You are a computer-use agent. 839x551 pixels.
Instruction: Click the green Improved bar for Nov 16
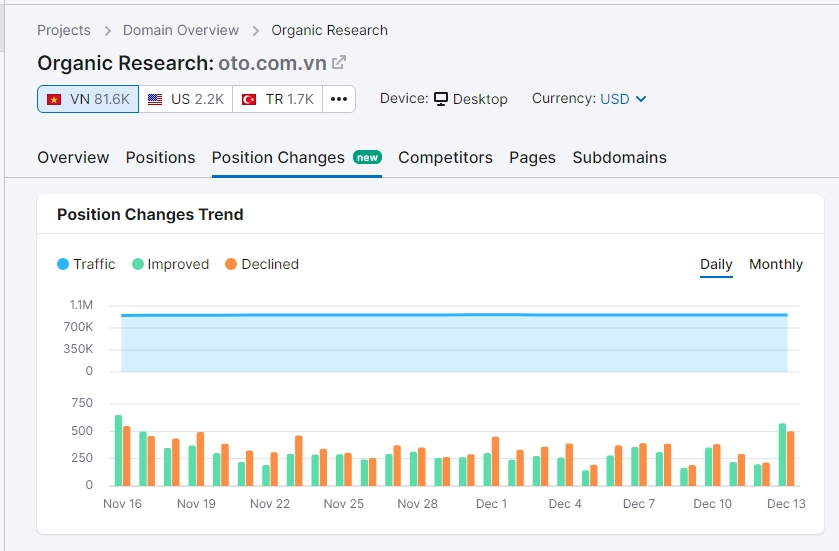[118, 450]
